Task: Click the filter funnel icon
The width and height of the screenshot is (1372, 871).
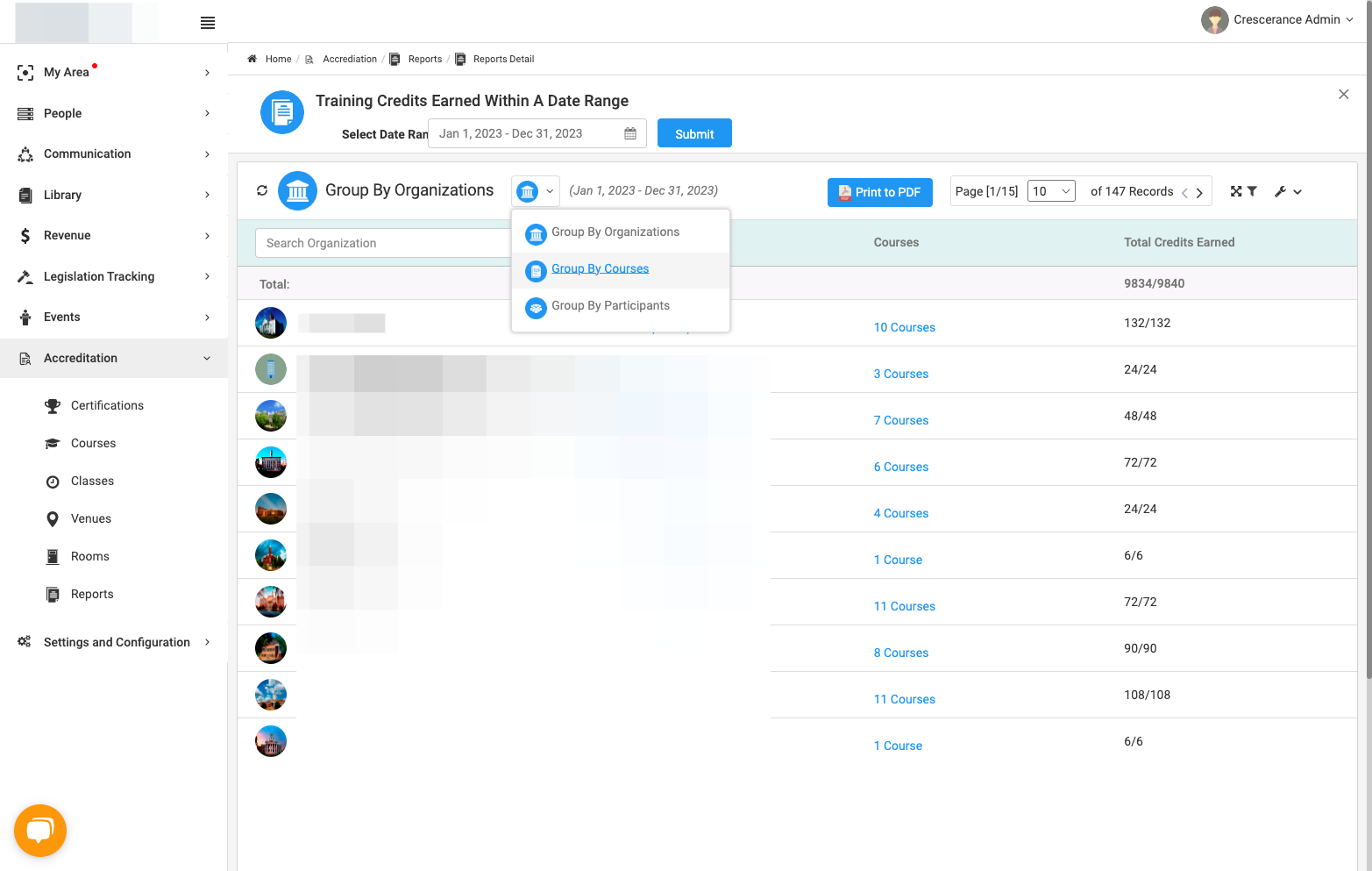Action: (1252, 191)
